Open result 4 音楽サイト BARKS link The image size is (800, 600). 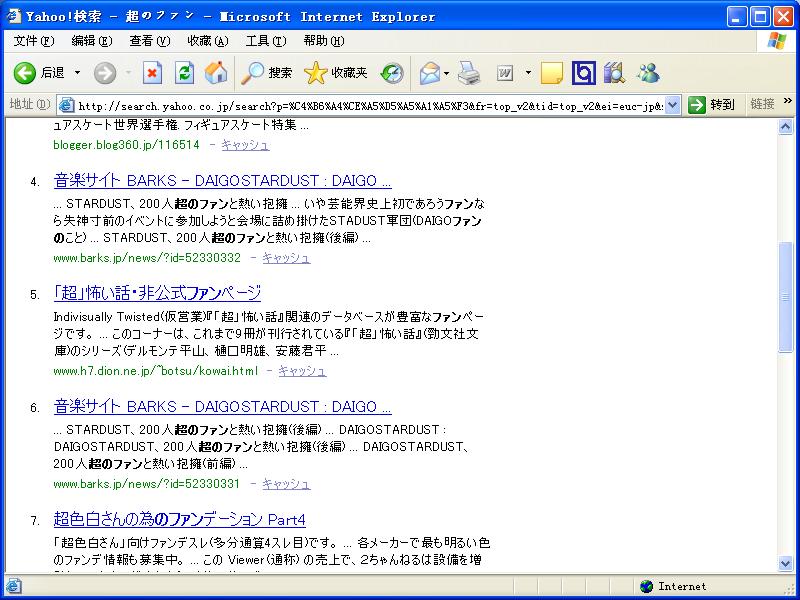click(222, 180)
